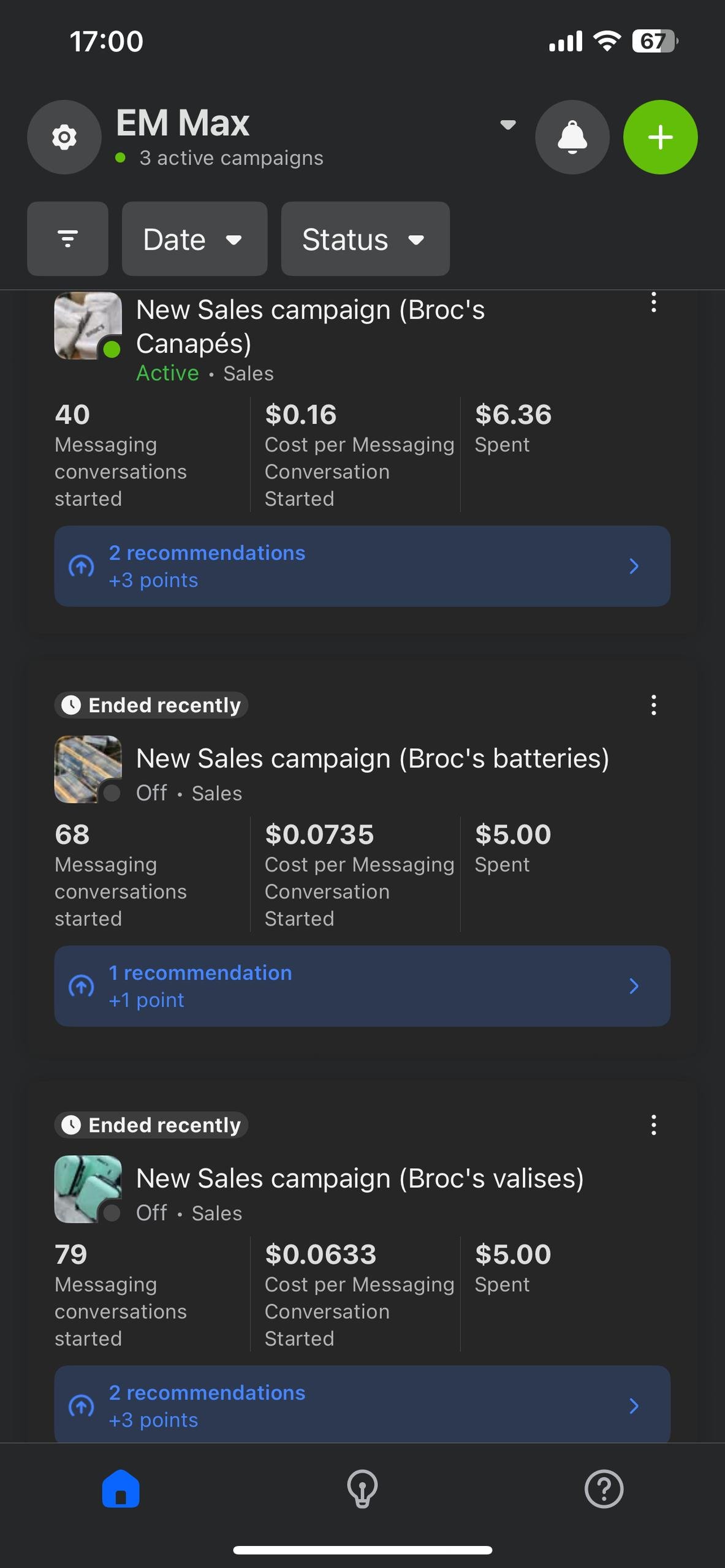Open more options for Broc's valises campaign
725x1568 pixels.
coord(654,1125)
